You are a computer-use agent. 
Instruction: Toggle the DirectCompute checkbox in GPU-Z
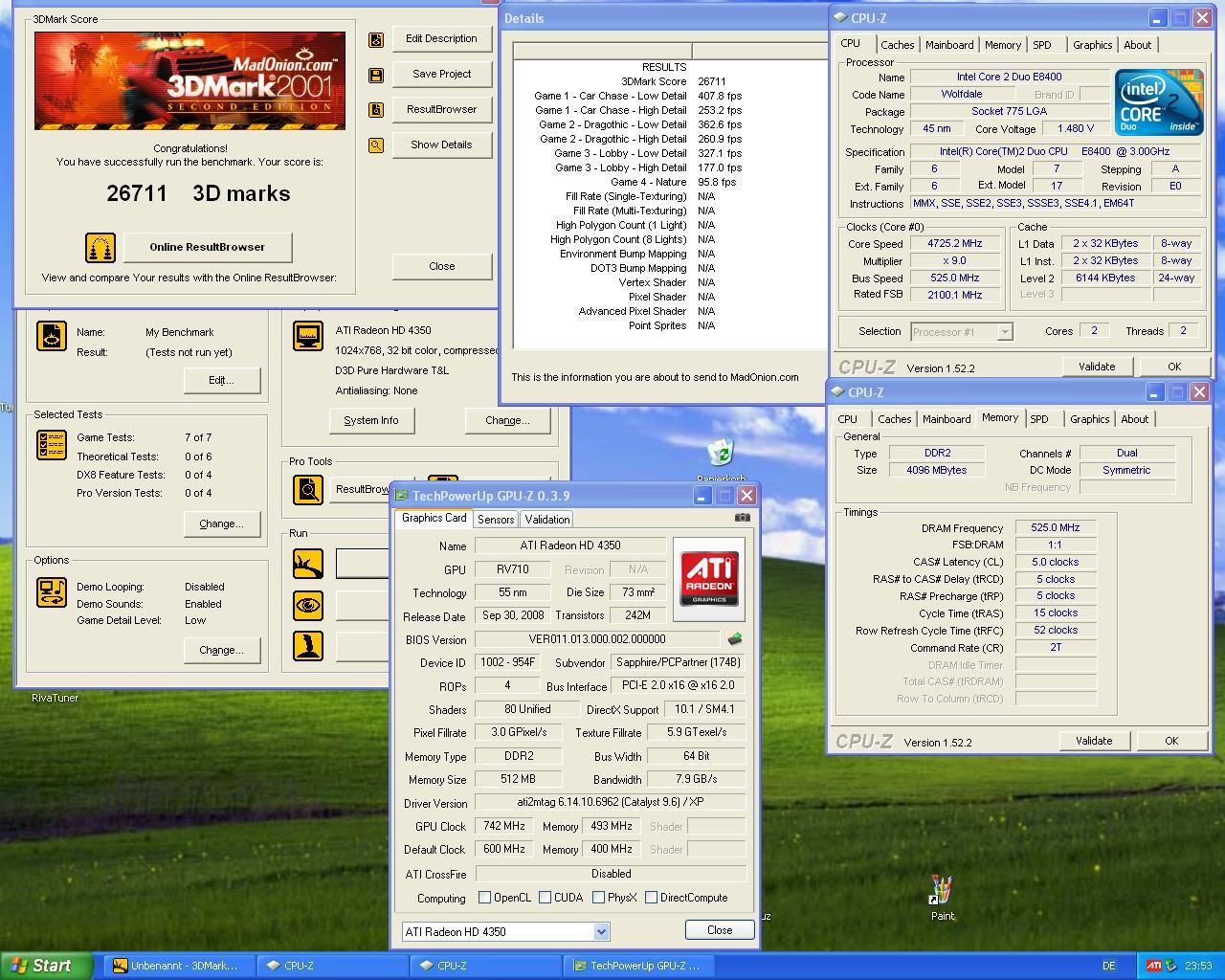click(x=651, y=898)
